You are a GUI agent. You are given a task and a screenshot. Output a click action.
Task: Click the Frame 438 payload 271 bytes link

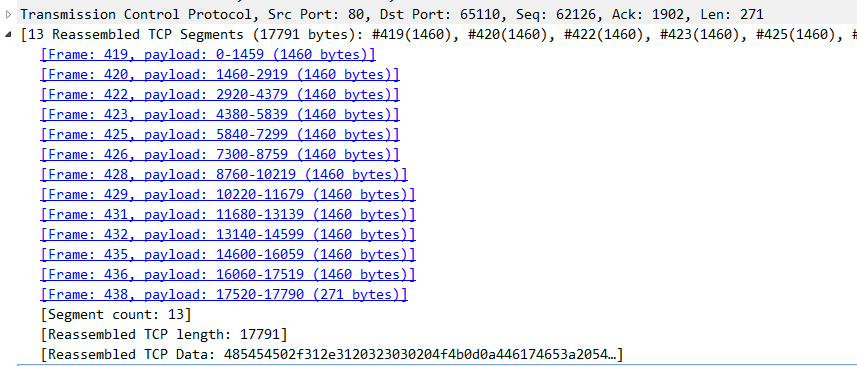click(x=224, y=294)
